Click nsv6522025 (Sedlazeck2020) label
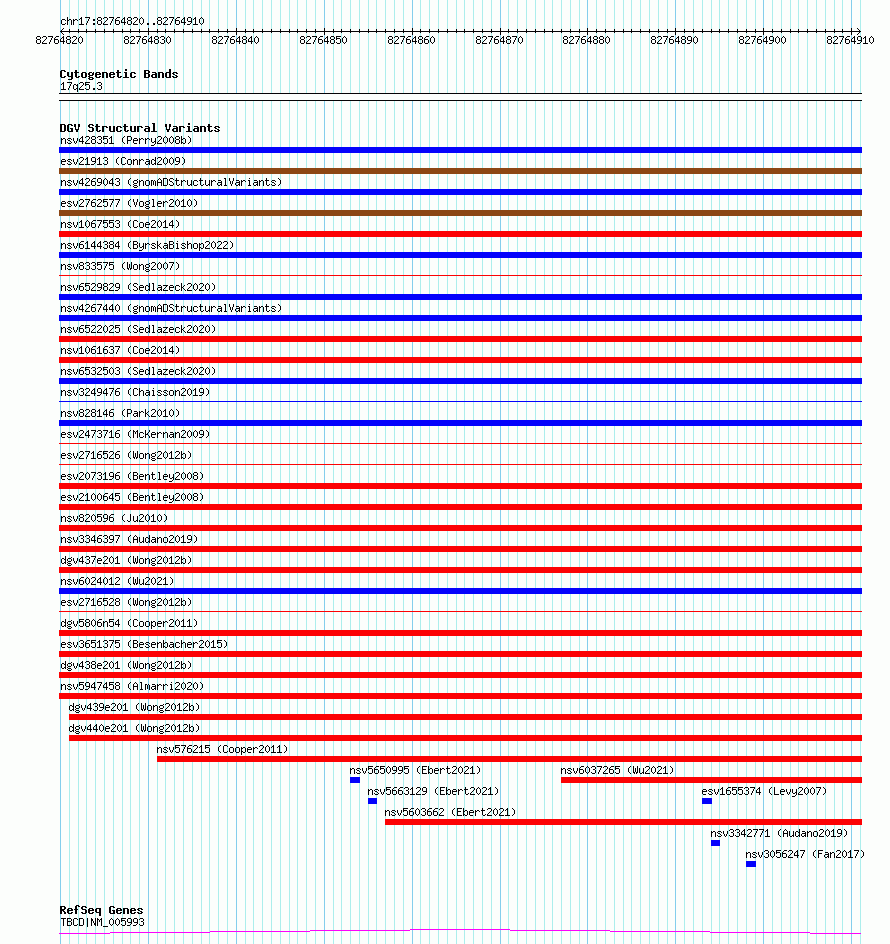This screenshot has width=890, height=944. [138, 329]
